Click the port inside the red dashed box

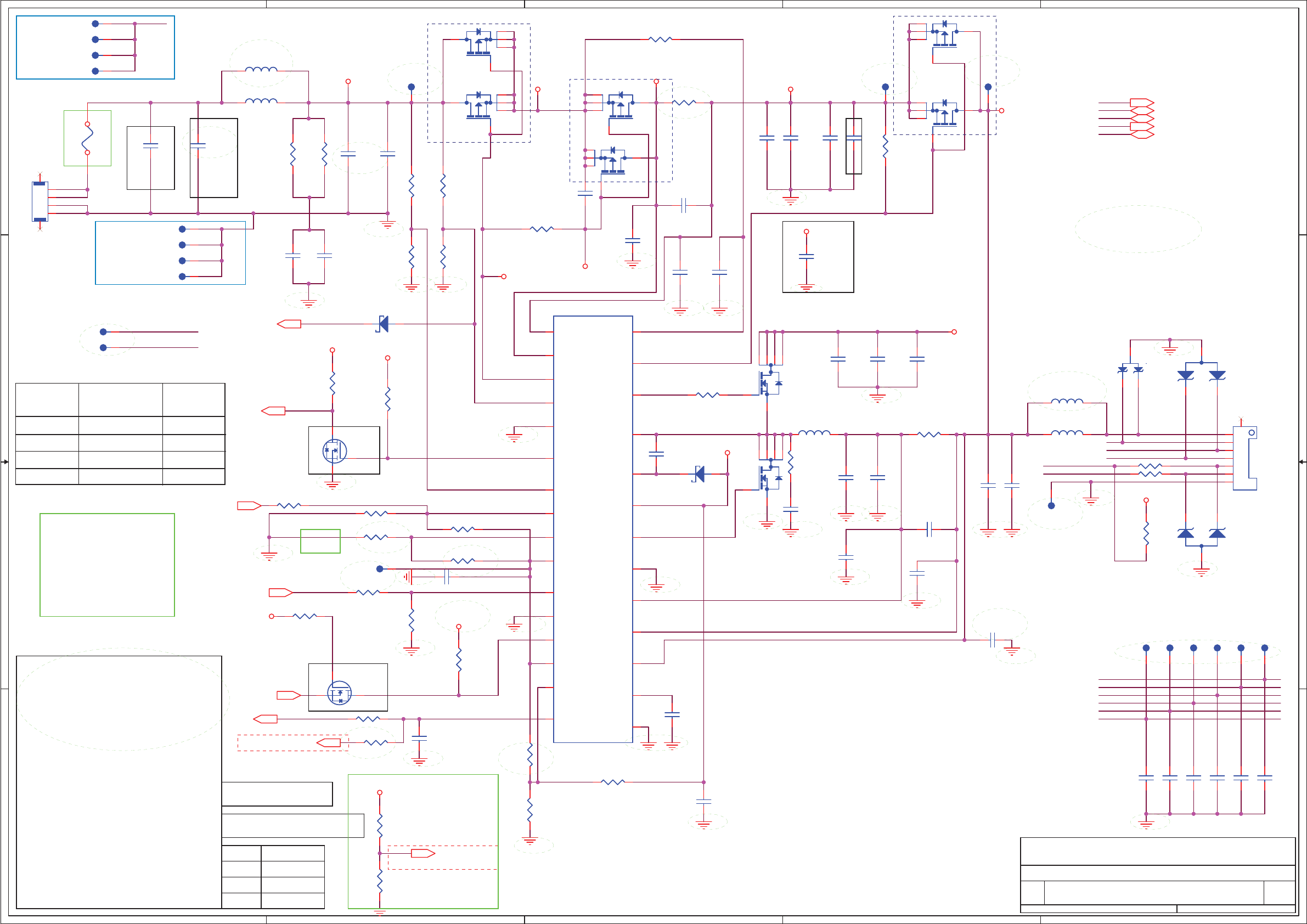tap(329, 742)
